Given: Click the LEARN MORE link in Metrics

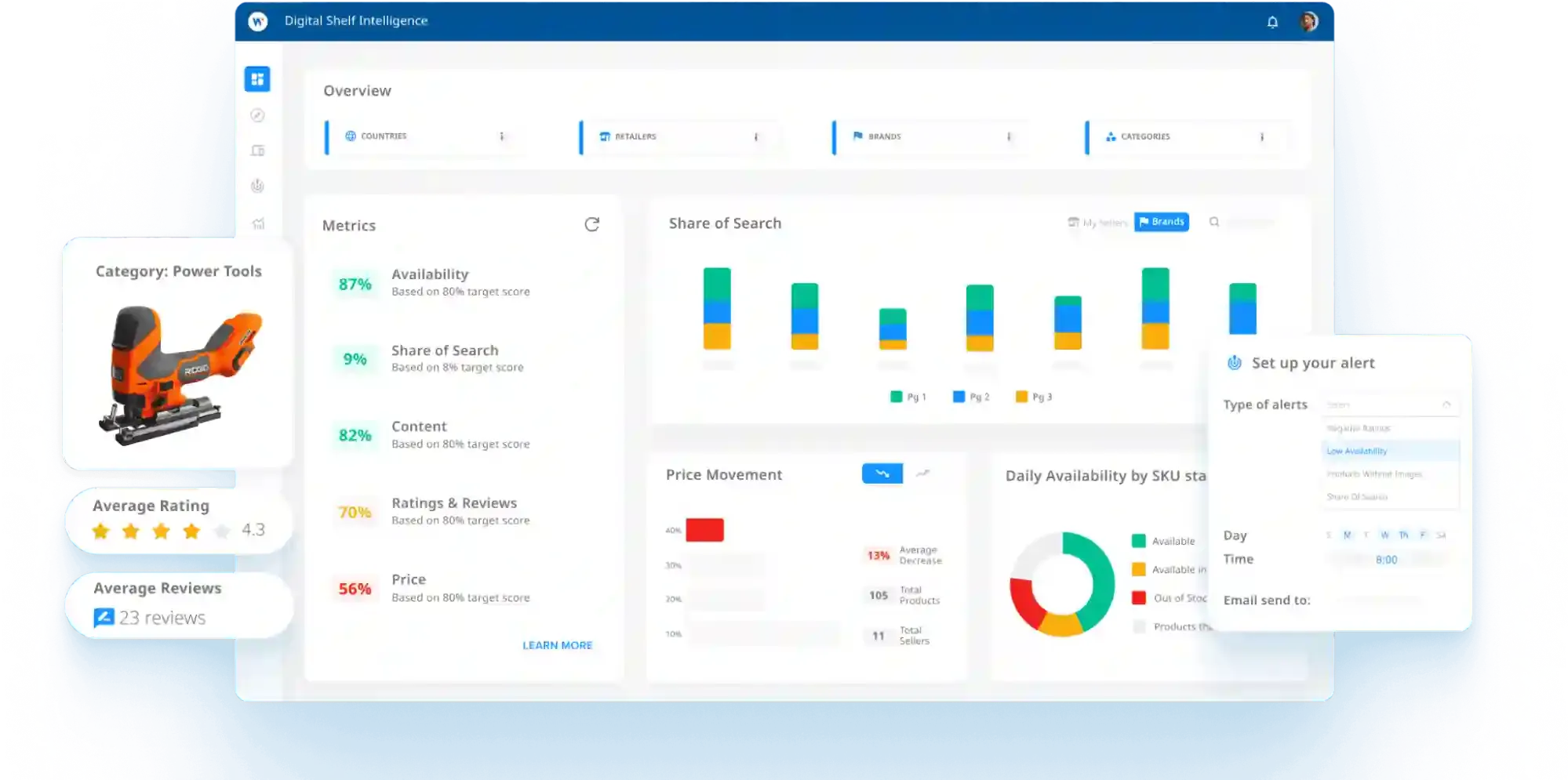Looking at the screenshot, I should click(557, 644).
